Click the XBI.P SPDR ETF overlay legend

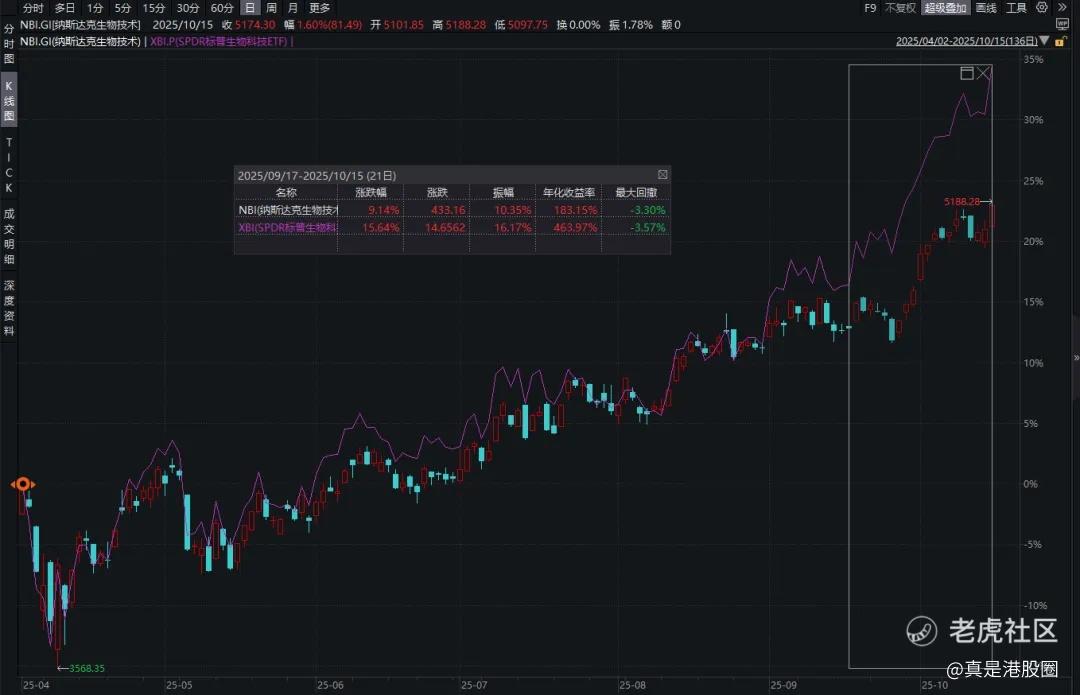click(219, 41)
